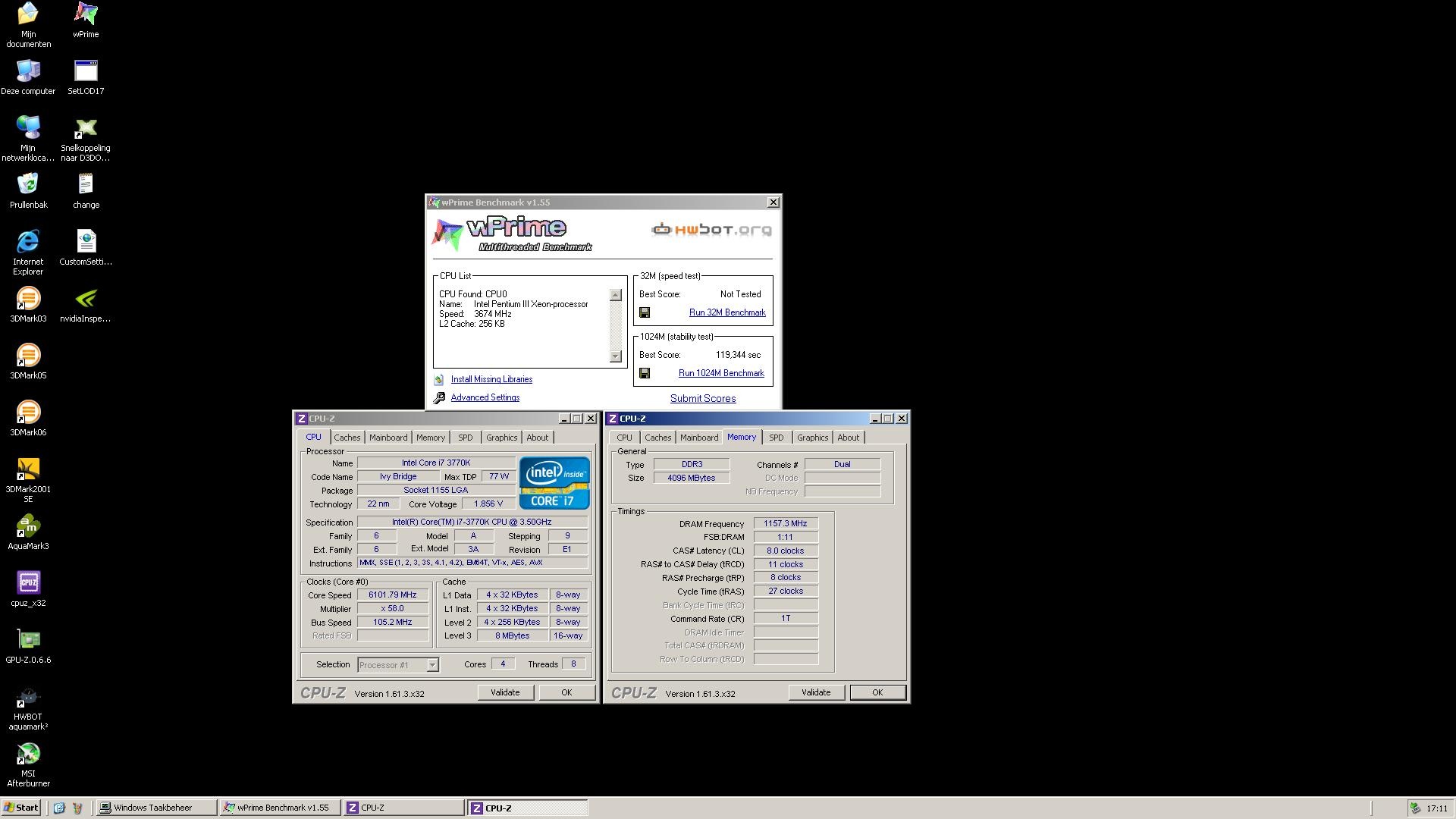Viewport: 1456px width, 819px height.
Task: Open Advanced Settings in wPrime
Action: (485, 397)
